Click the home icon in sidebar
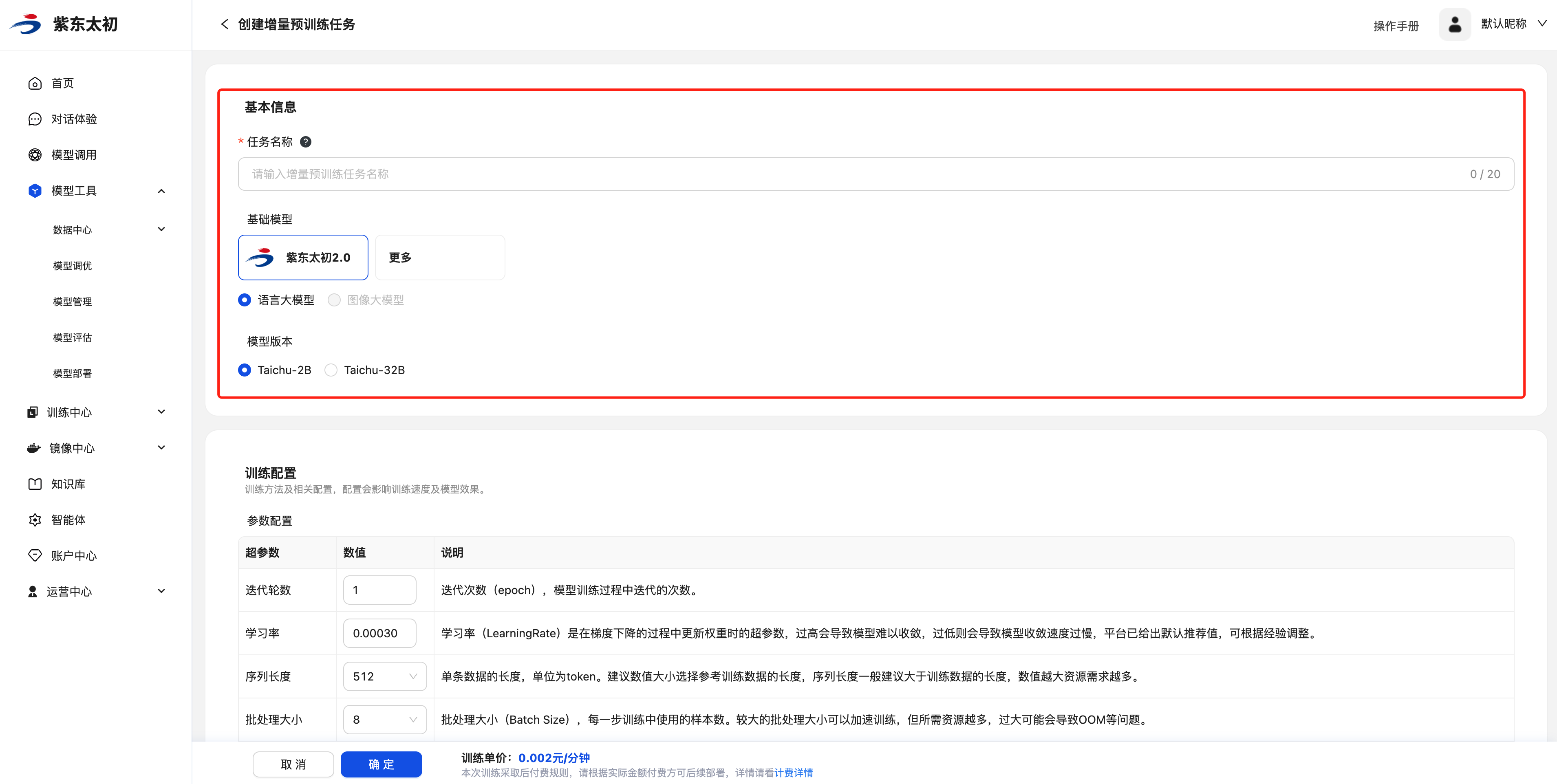 pos(35,84)
